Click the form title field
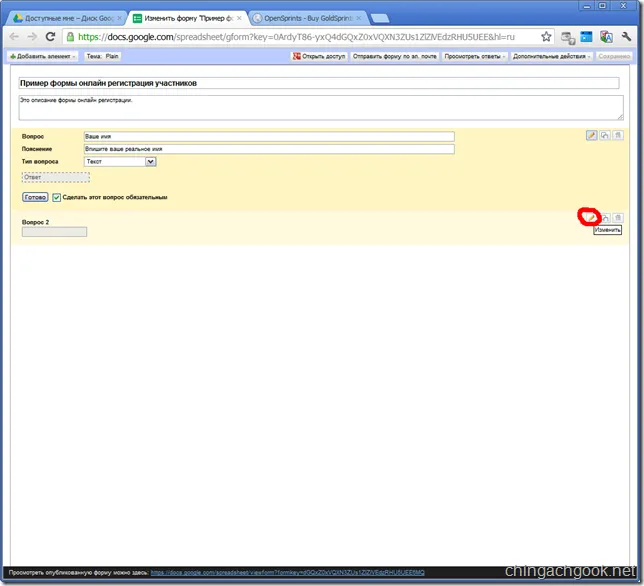 point(319,83)
